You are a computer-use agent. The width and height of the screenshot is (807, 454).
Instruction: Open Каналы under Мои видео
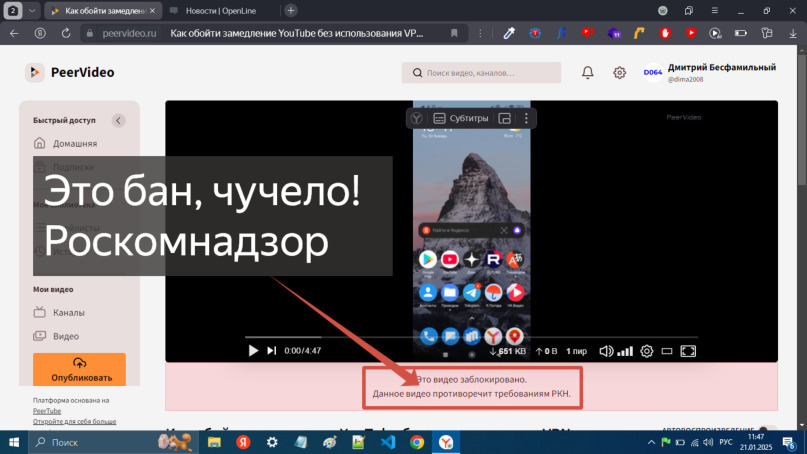[68, 312]
